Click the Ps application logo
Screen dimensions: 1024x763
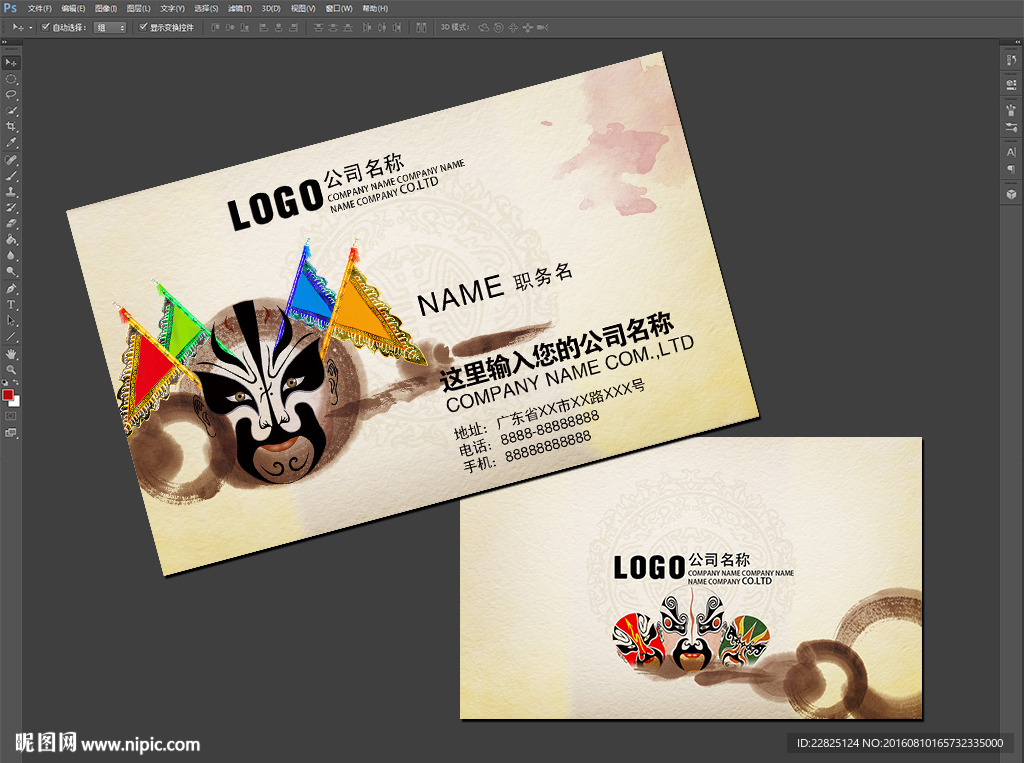click(10, 8)
